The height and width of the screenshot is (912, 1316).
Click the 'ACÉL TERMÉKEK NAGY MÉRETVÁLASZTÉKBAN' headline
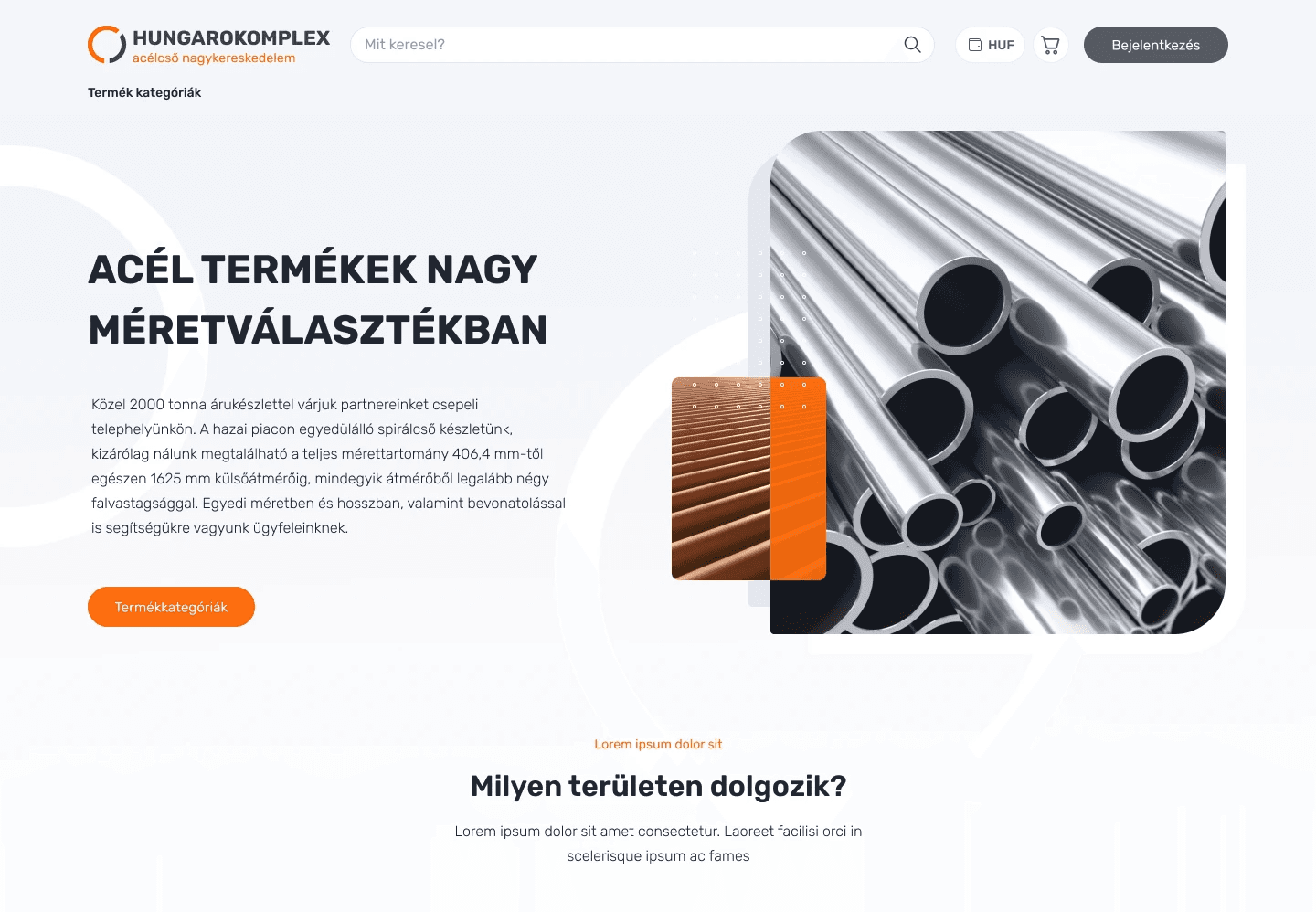point(317,300)
